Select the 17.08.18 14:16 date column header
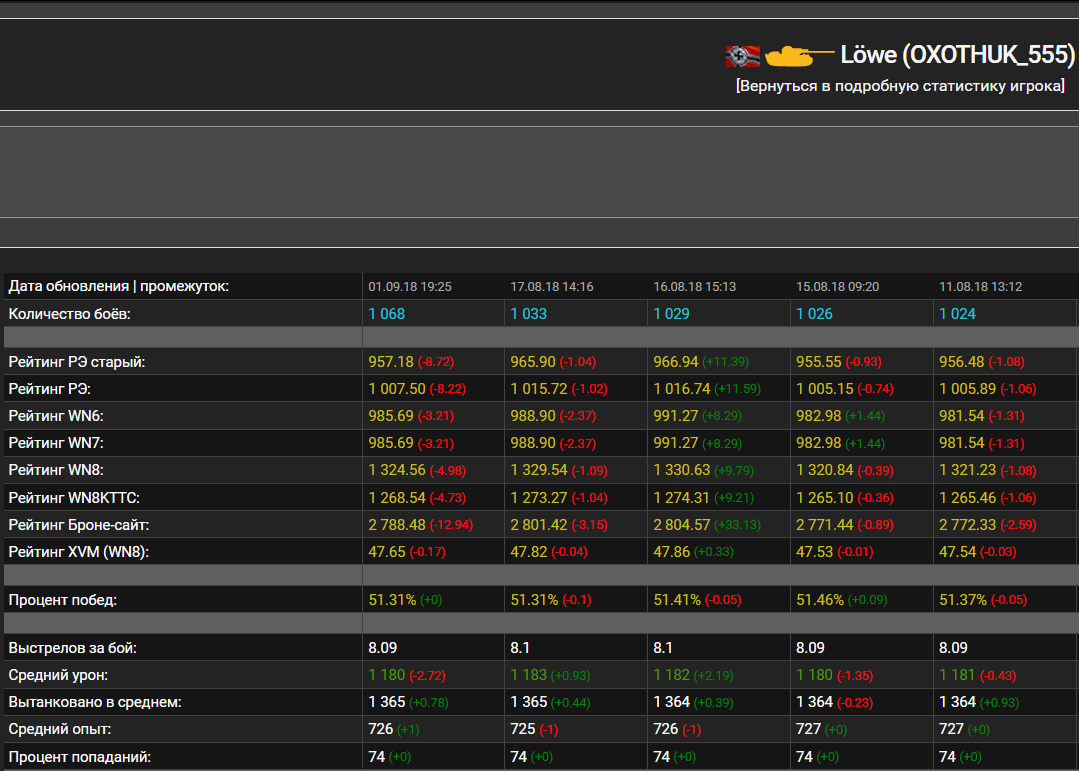Viewport: 1079px width, 771px height. (x=552, y=287)
